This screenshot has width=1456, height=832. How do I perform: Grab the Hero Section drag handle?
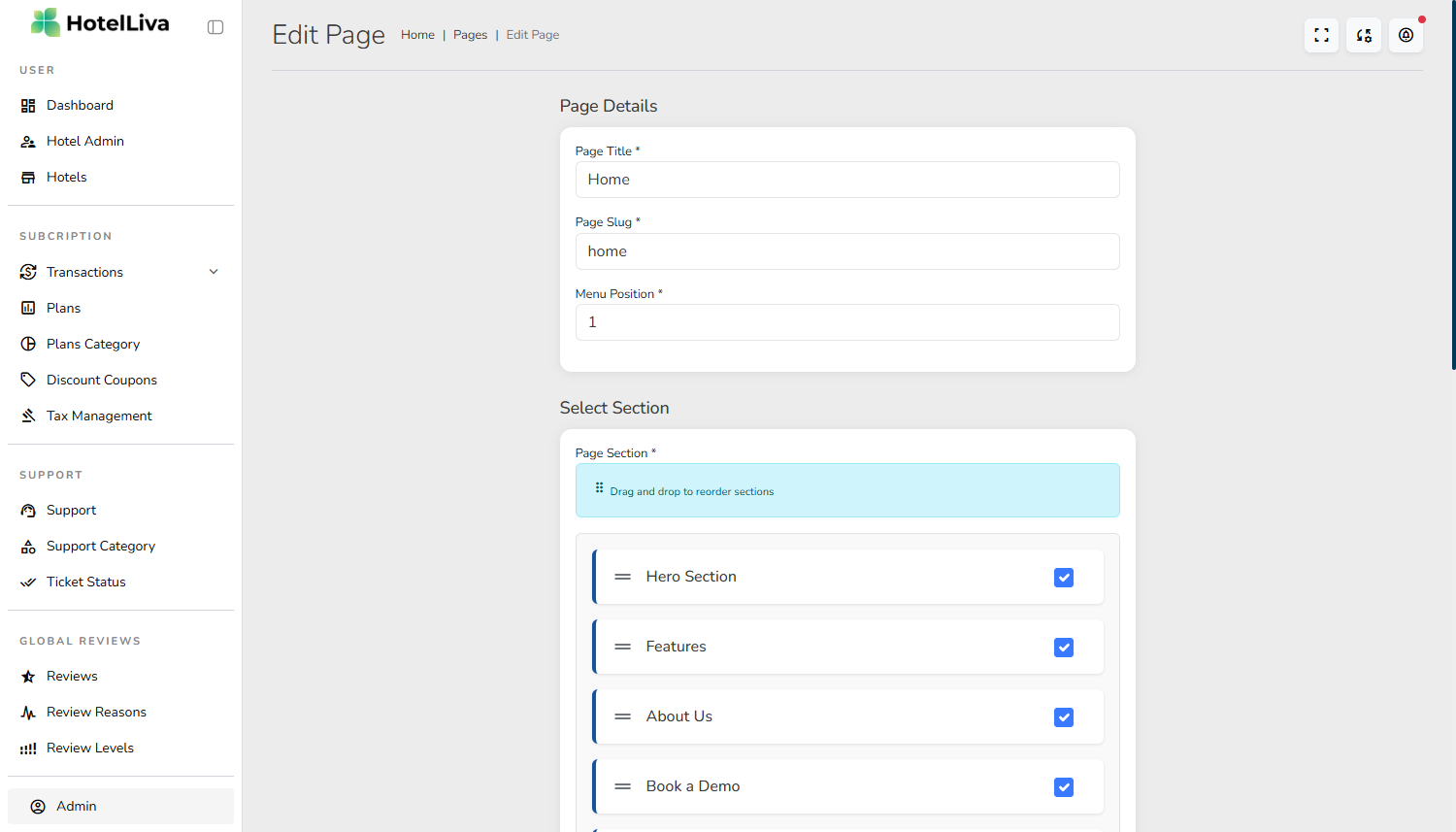pos(623,577)
